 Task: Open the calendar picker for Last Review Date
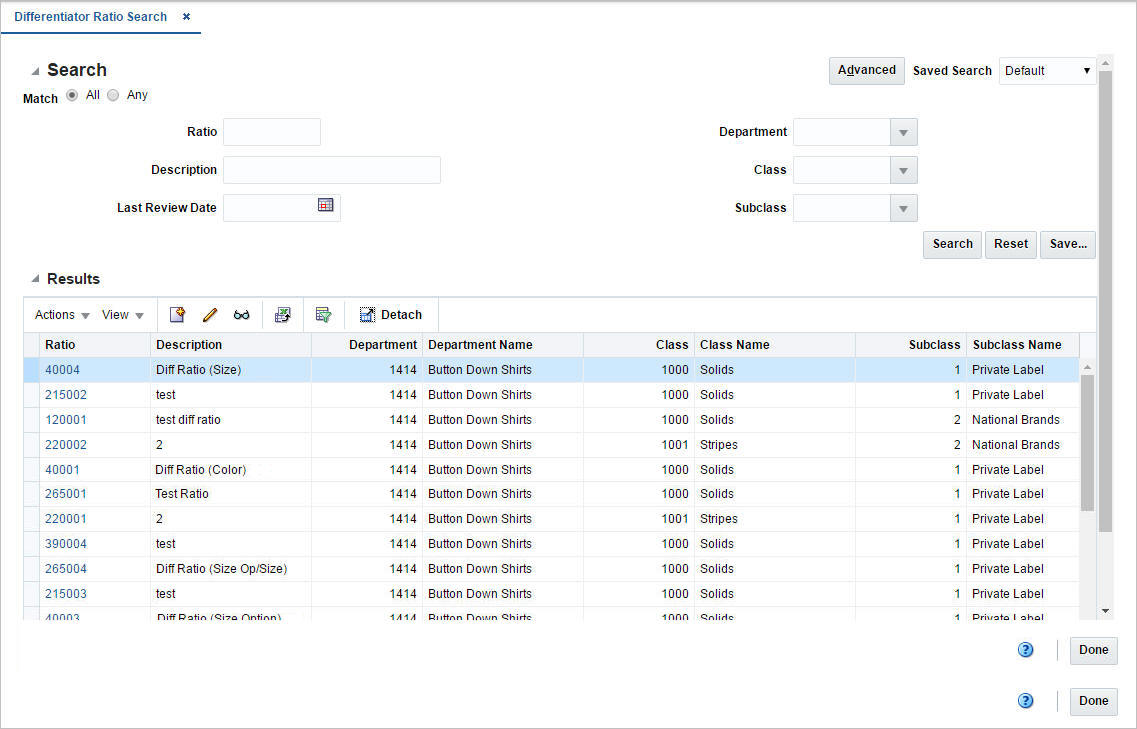(324, 205)
